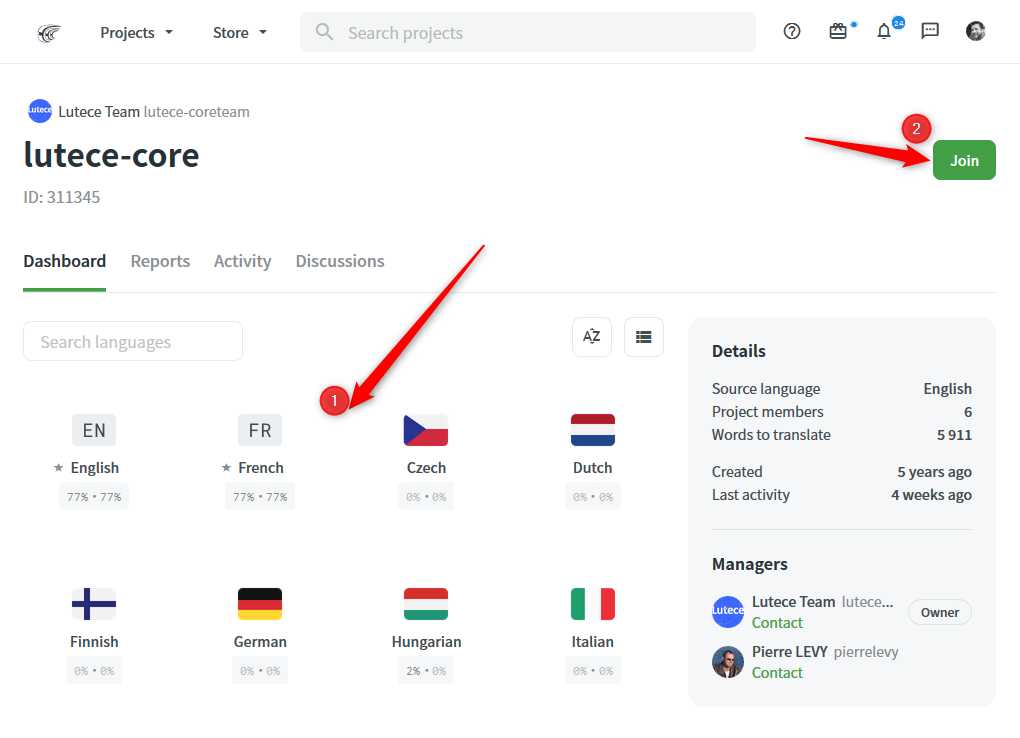Viewport: 1020px width, 738px height.
Task: Click your profile avatar picture
Action: point(975,31)
